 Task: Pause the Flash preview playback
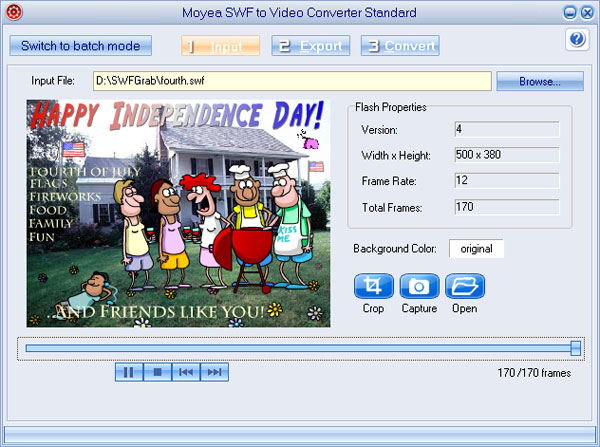point(129,372)
